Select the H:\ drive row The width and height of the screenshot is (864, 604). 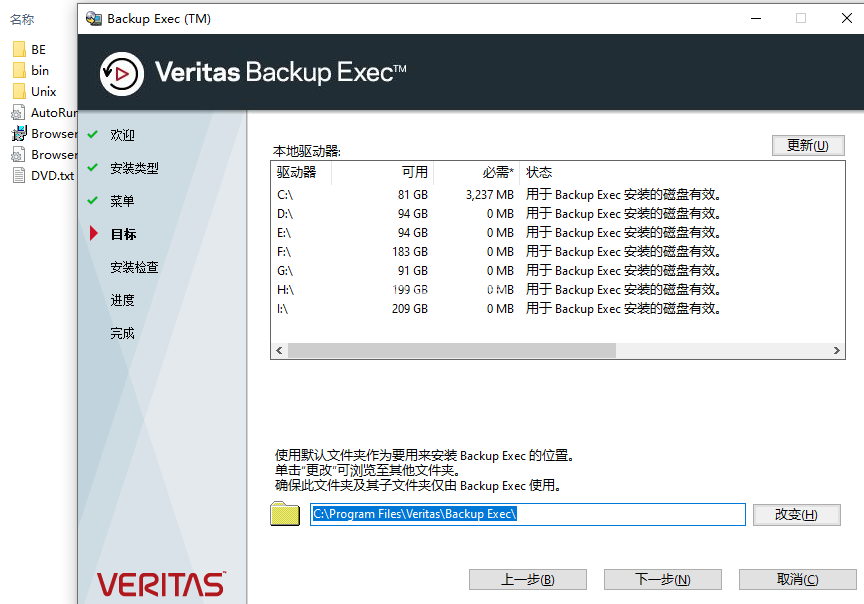(558, 290)
